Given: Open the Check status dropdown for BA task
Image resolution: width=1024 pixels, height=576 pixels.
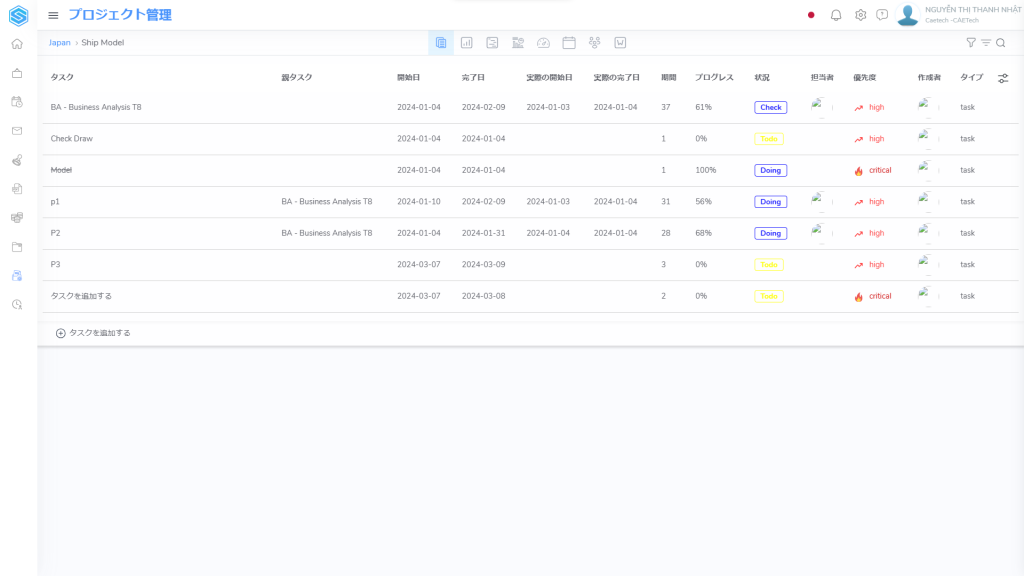Looking at the screenshot, I should click(770, 107).
